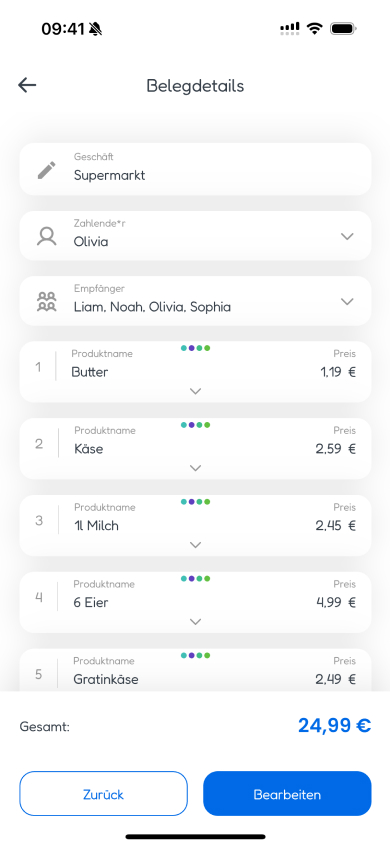Image resolution: width=390 pixels, height=844 pixels.
Task: Expand the 1l Milch item chevron
Action: pos(196,545)
